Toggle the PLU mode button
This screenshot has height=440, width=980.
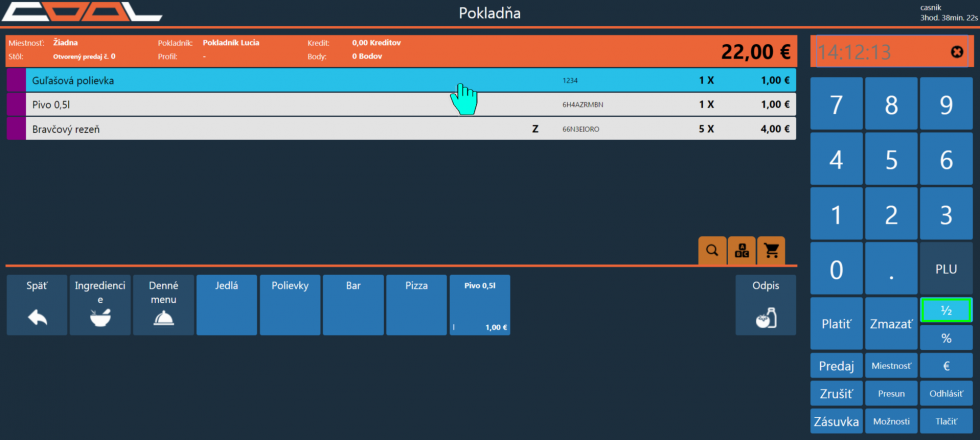(x=946, y=268)
